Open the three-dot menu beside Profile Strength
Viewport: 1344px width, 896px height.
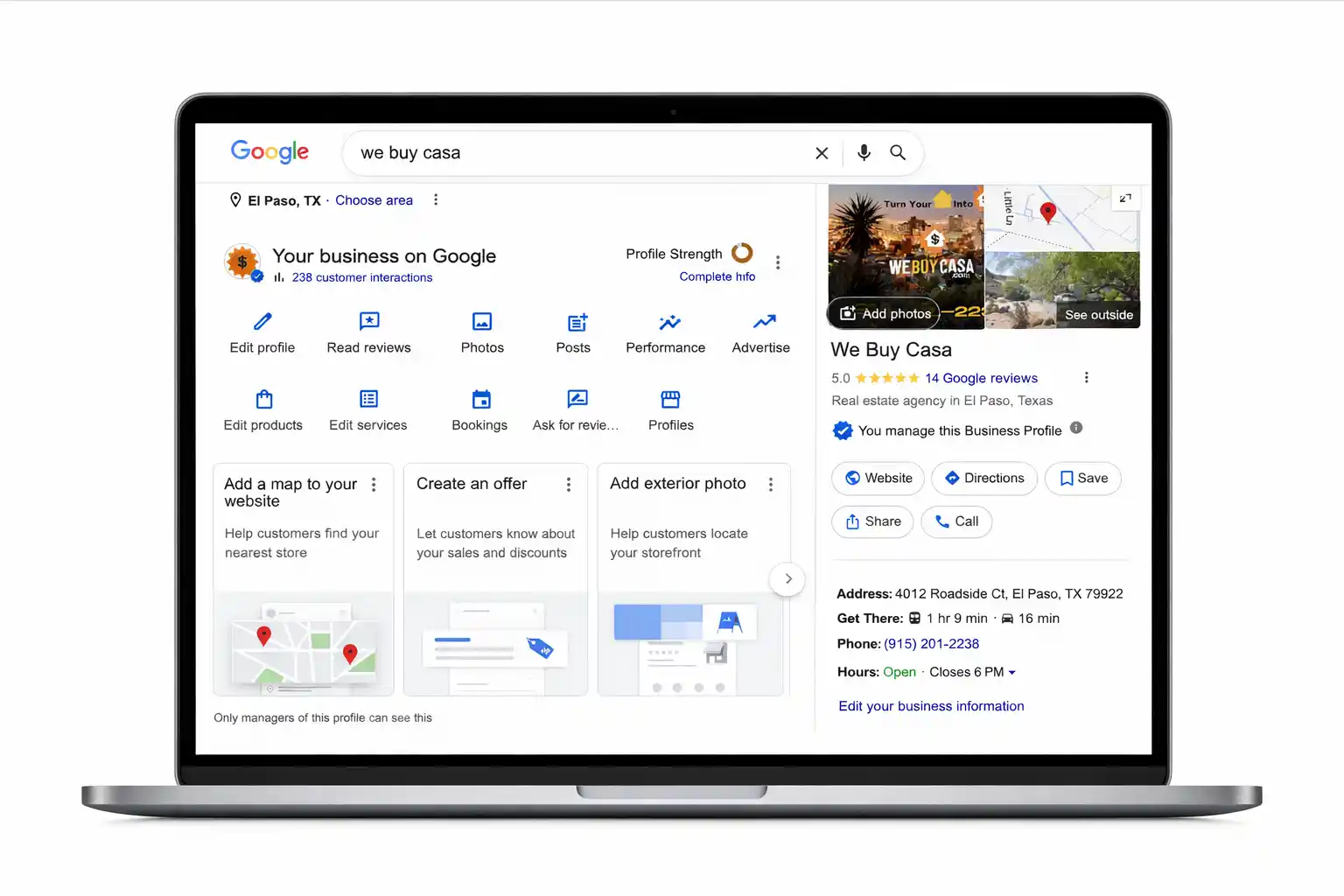tap(778, 262)
